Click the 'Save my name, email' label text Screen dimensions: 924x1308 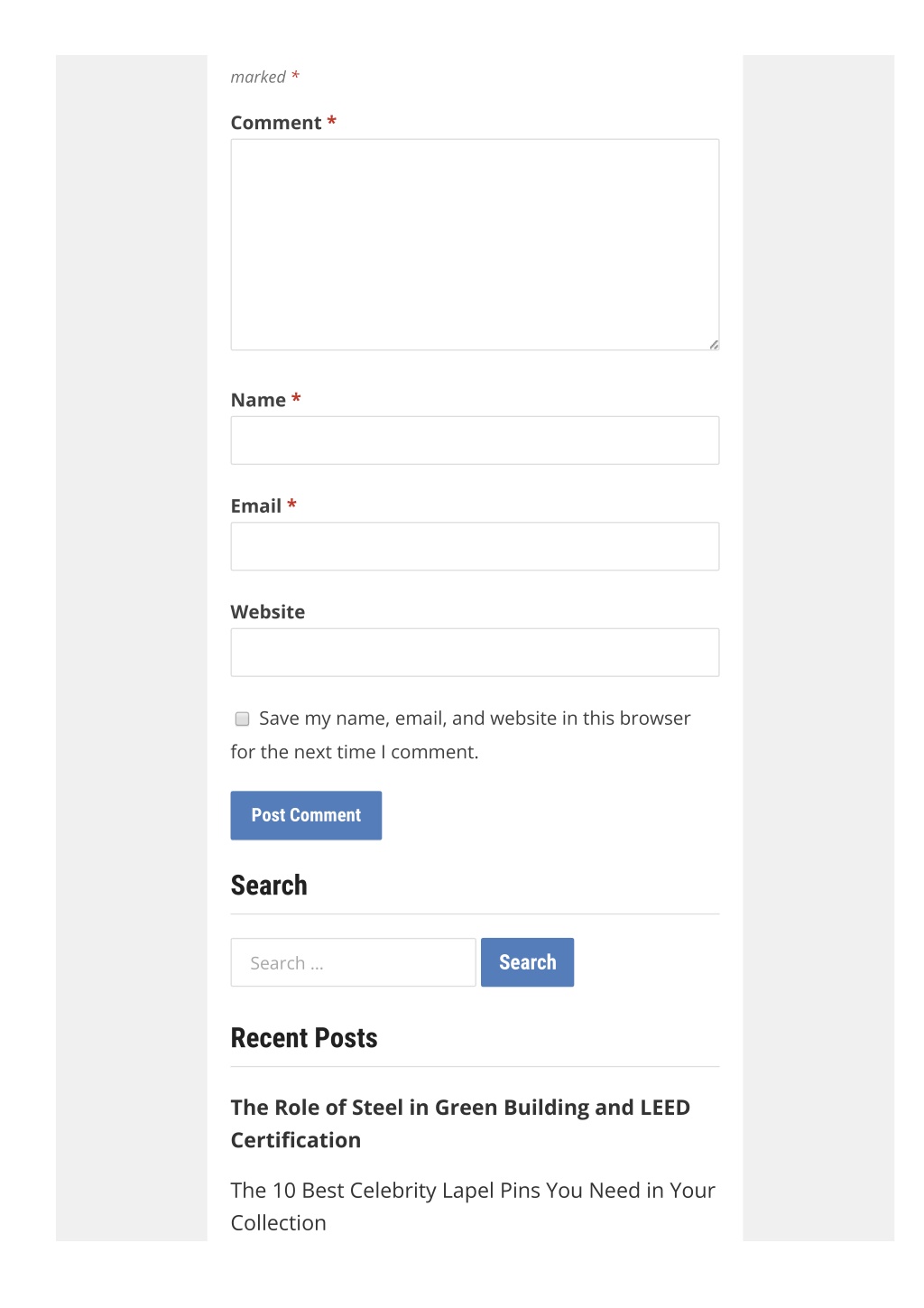460,735
